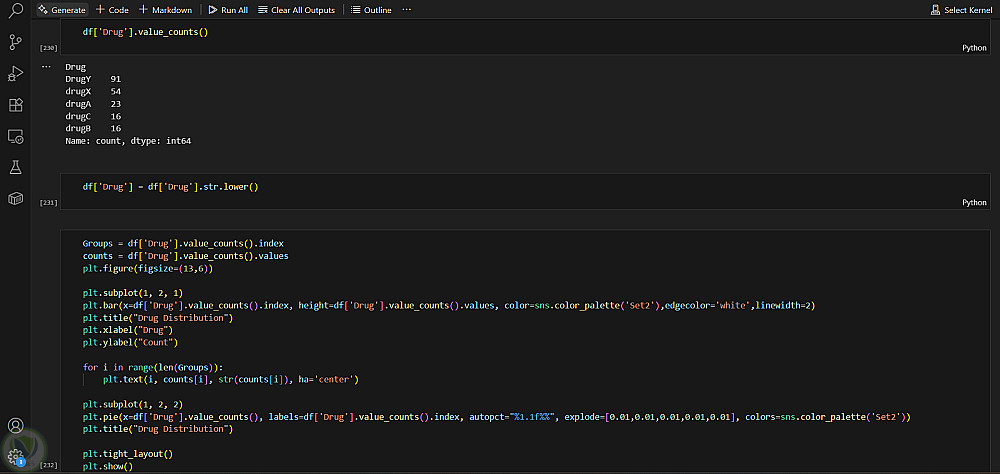Open the Select Kernel picker
The image size is (1000, 474).
(961, 10)
